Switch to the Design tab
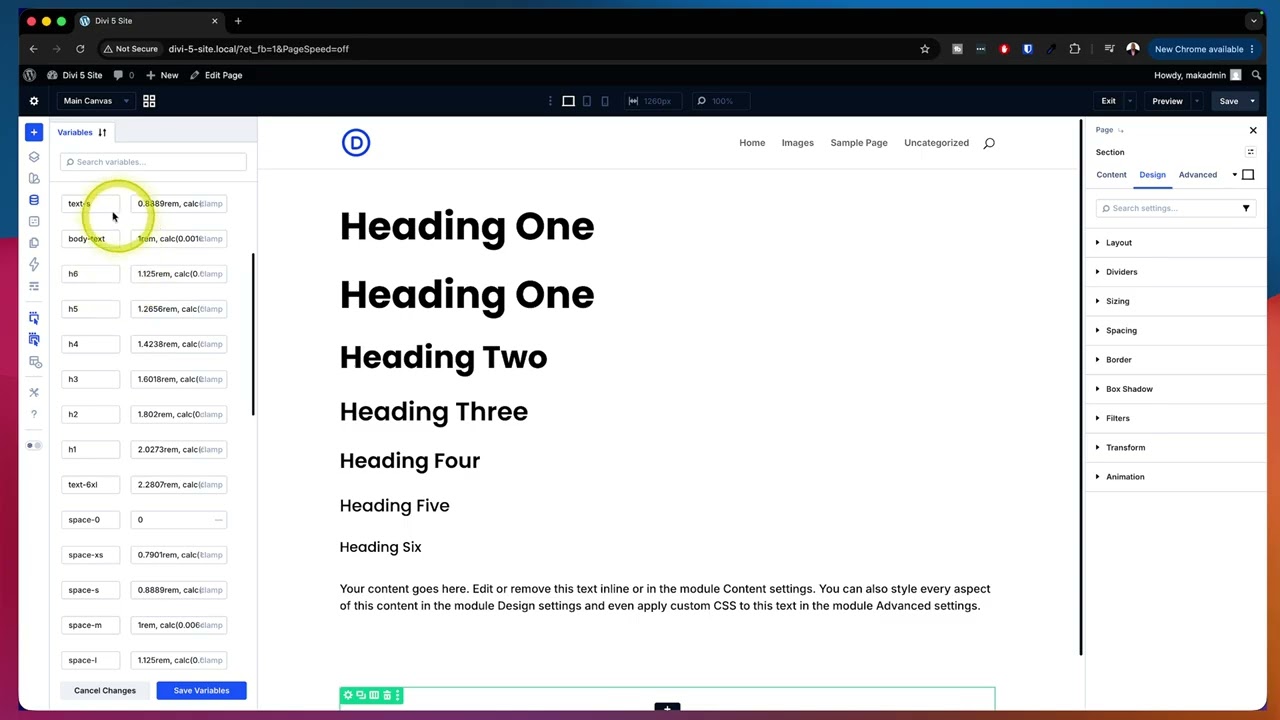This screenshot has width=1280, height=720. 1152,175
